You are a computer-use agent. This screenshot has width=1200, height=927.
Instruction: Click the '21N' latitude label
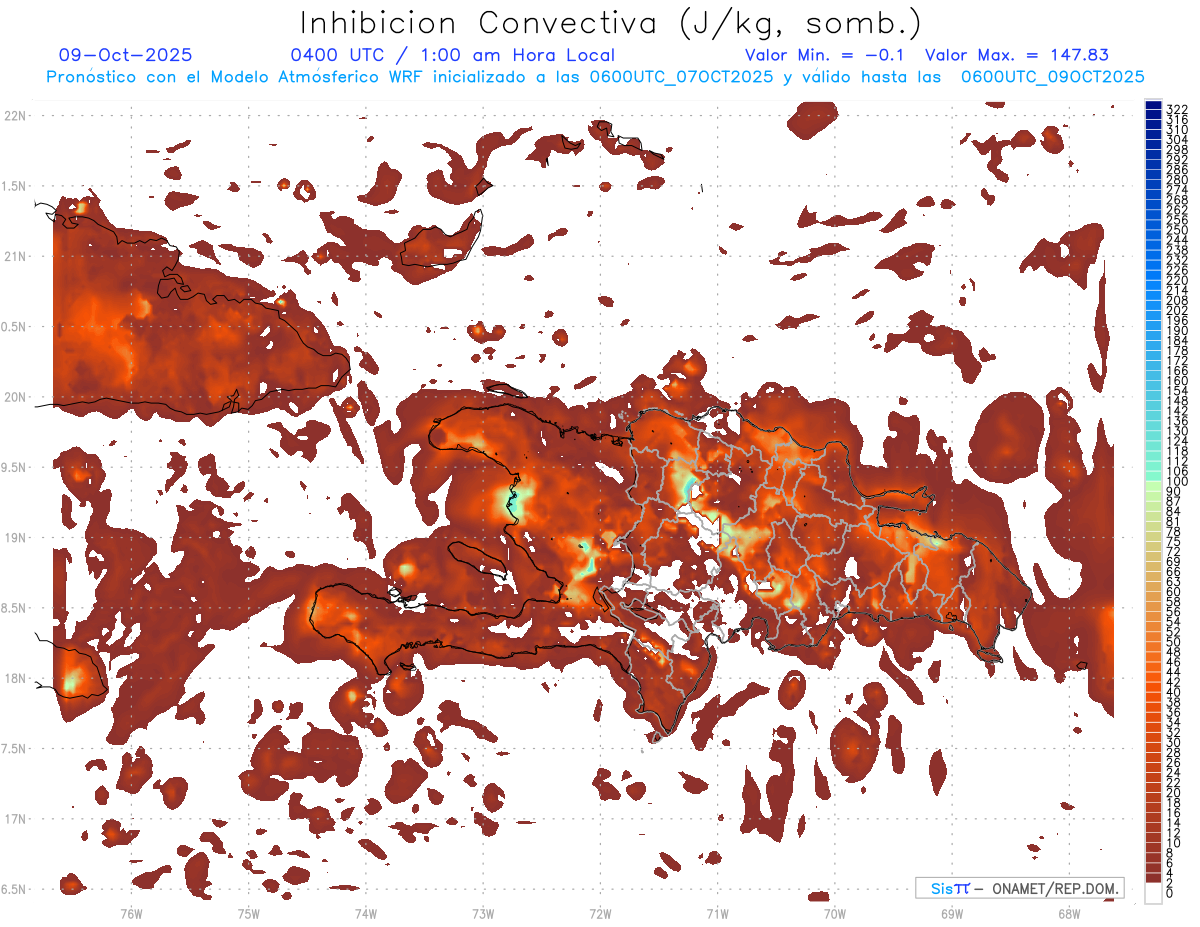[x=15, y=256]
